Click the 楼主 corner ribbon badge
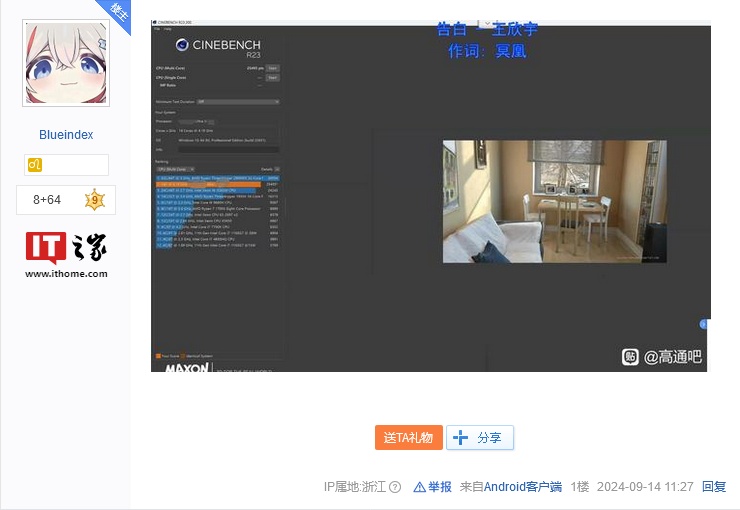This screenshot has height=510, width=740. (x=118, y=12)
